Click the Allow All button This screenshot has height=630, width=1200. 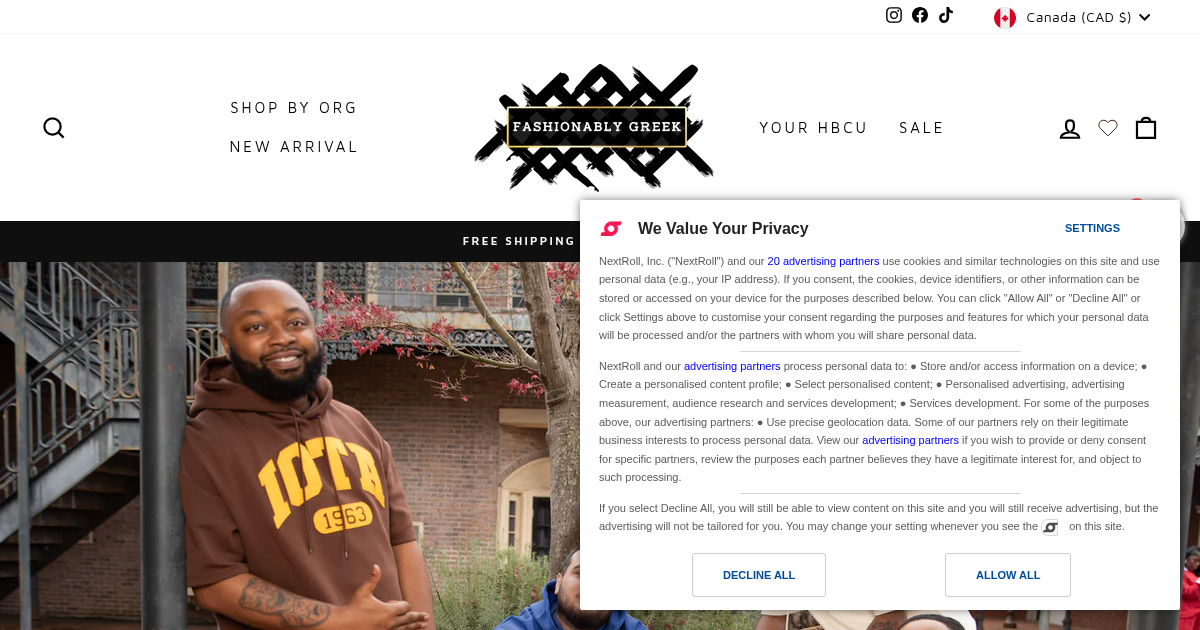(1008, 575)
